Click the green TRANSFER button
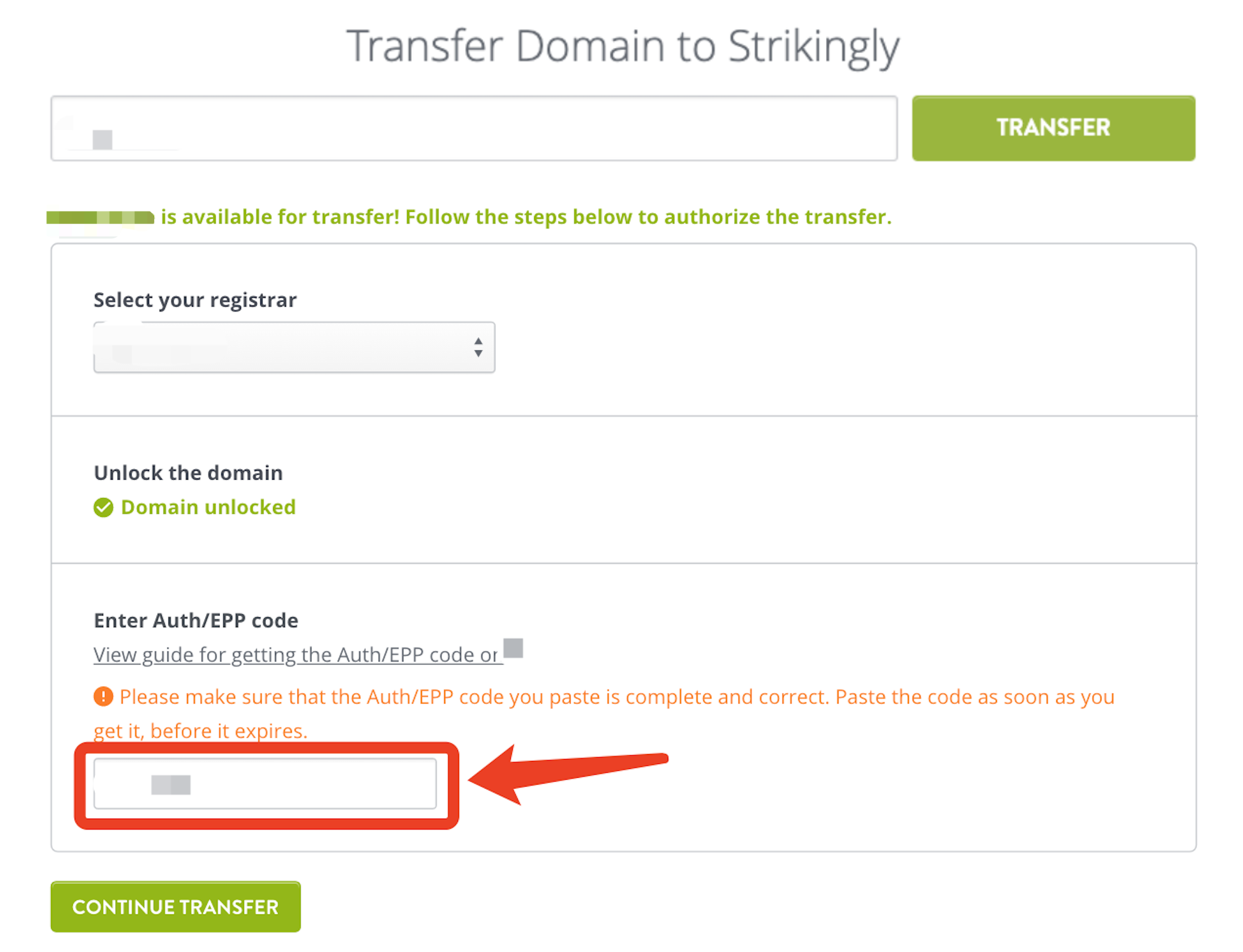 tap(1053, 128)
